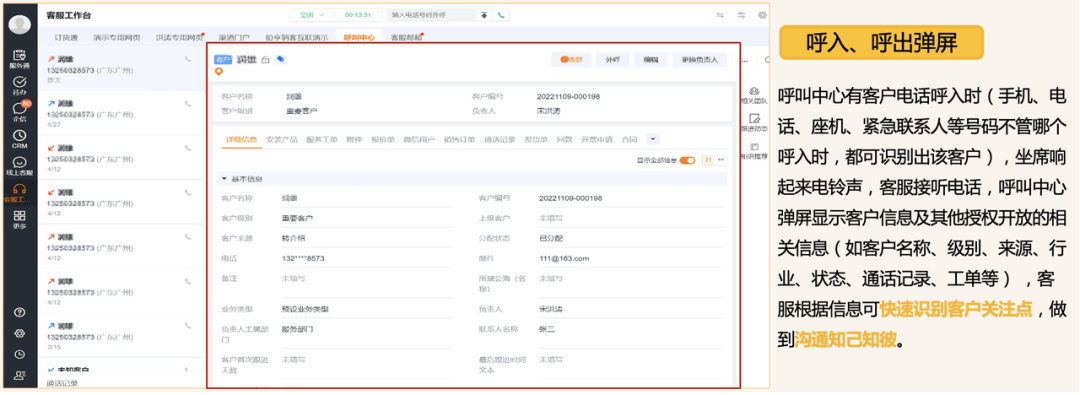
Task: Open the contacts icon at sidebar bottom
Action: 20,376
